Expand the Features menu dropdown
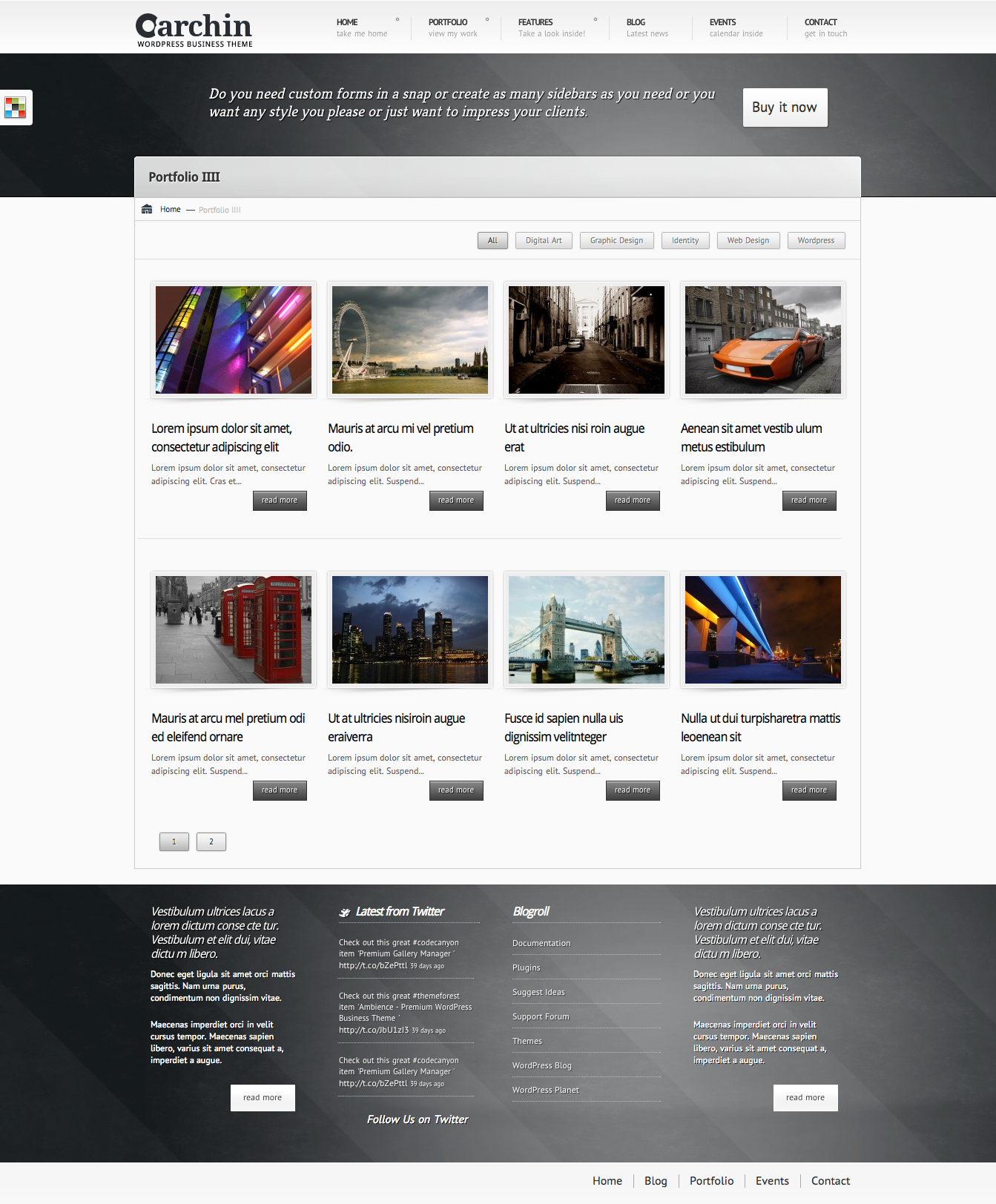 pos(596,20)
